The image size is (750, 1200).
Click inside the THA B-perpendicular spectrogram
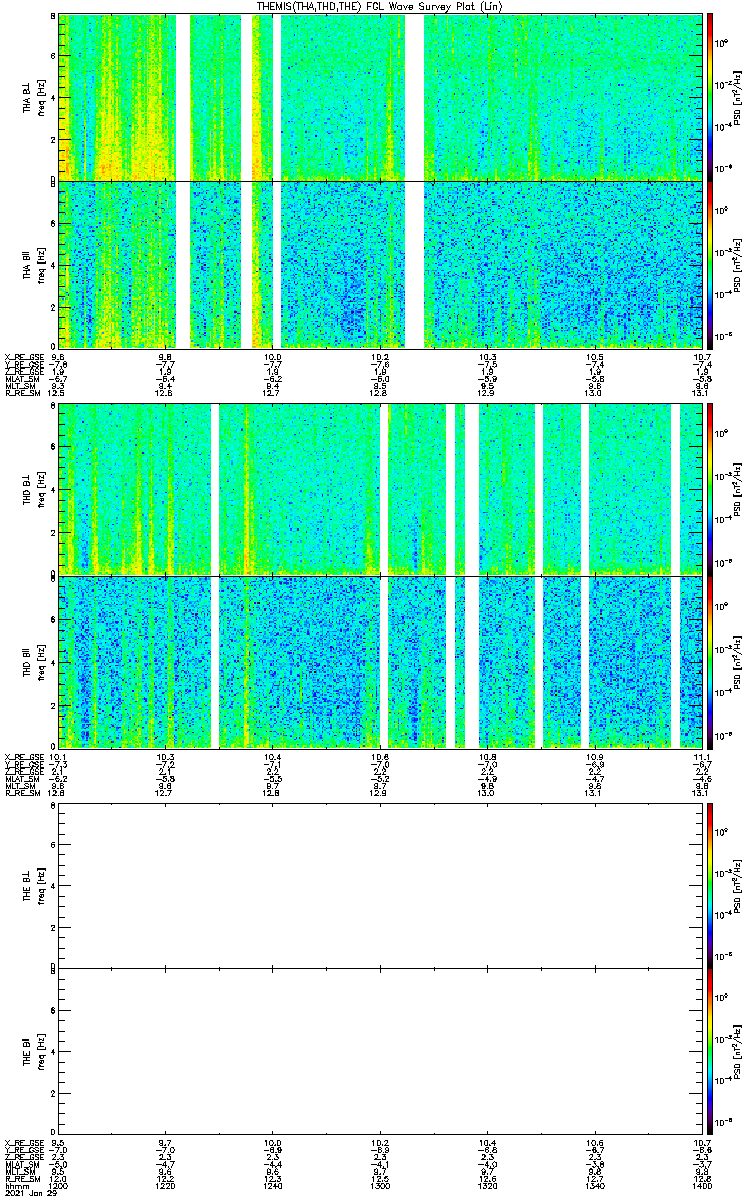pos(380,97)
